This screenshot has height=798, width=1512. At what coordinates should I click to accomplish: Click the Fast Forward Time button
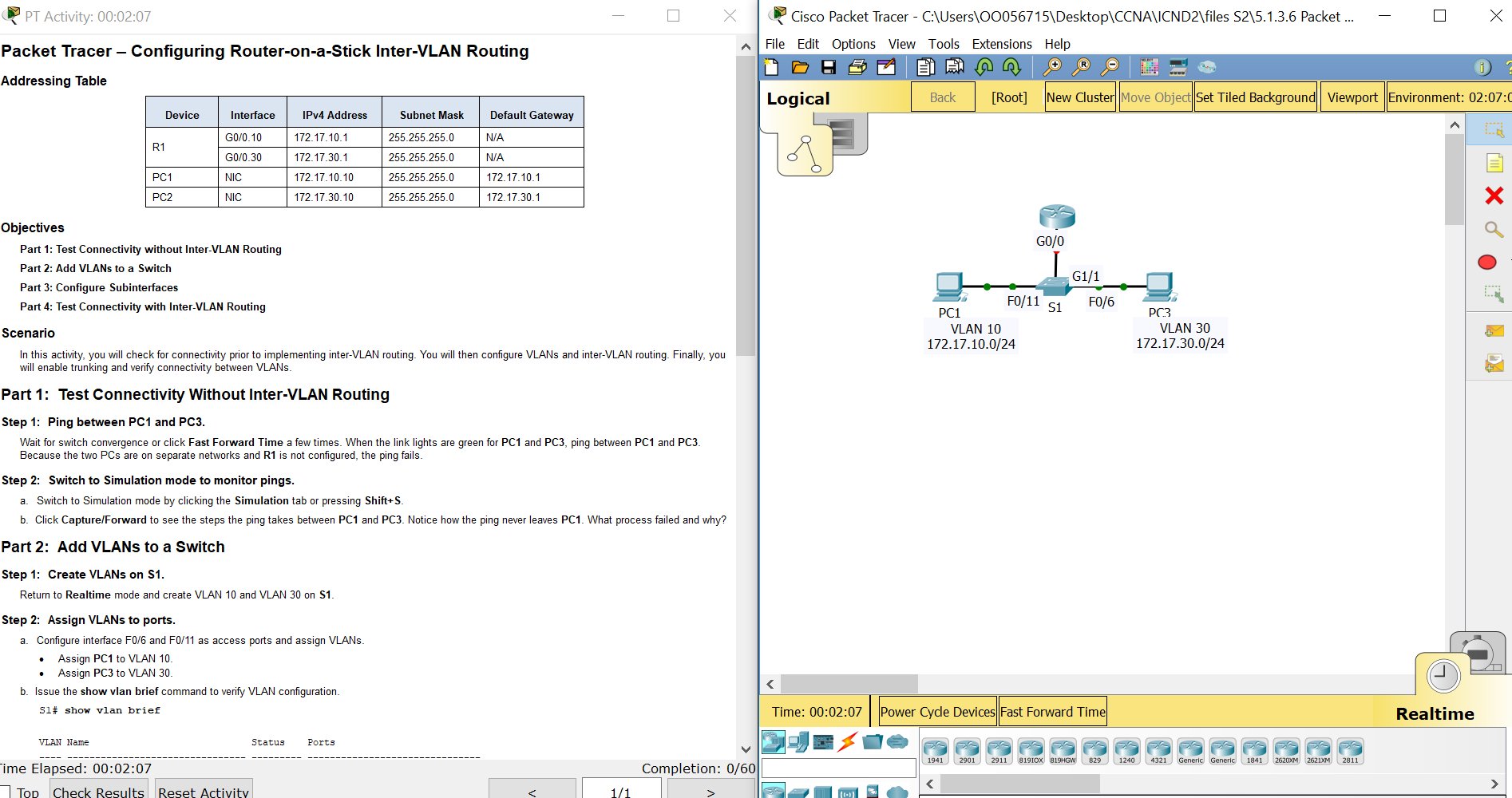click(1053, 712)
